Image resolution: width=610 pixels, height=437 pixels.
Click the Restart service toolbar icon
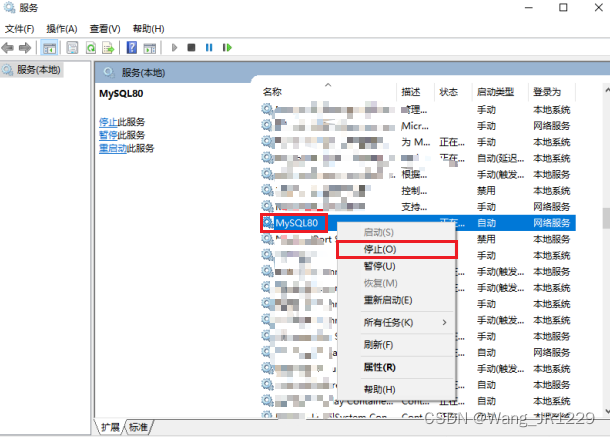(227, 48)
